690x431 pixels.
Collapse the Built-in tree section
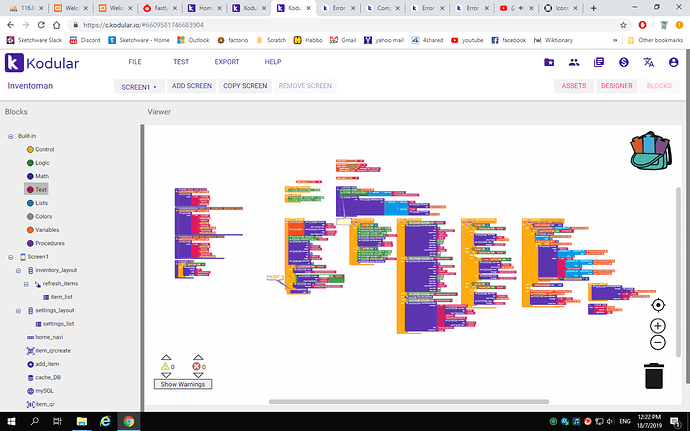(11, 136)
